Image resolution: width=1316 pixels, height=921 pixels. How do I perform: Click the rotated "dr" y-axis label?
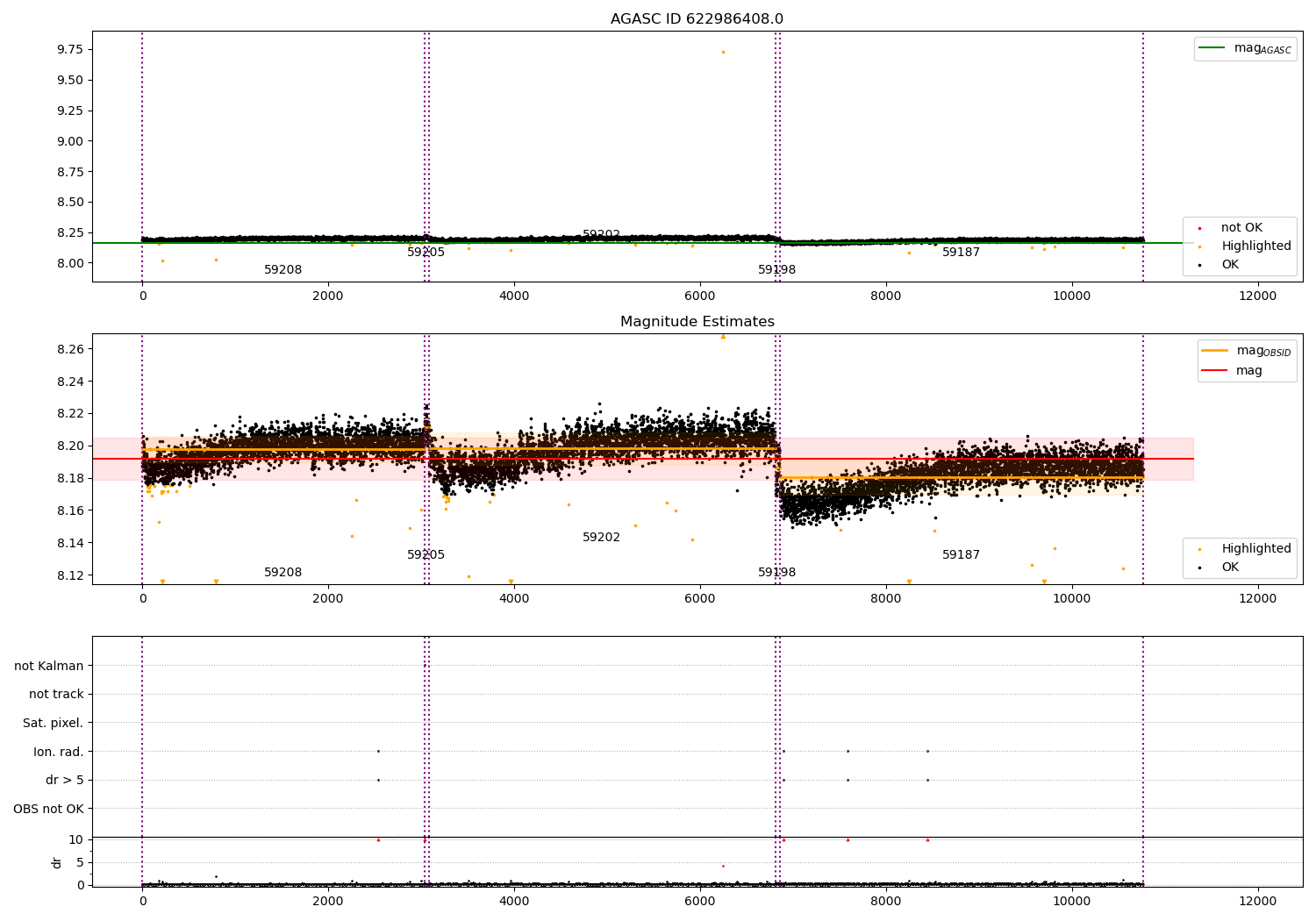(x=57, y=862)
